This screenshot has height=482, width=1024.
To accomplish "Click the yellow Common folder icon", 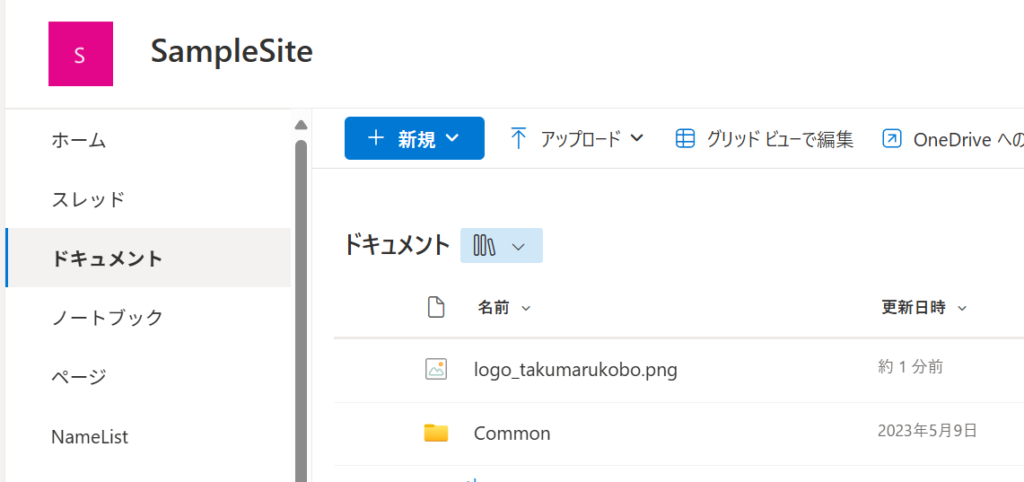I will click(435, 433).
